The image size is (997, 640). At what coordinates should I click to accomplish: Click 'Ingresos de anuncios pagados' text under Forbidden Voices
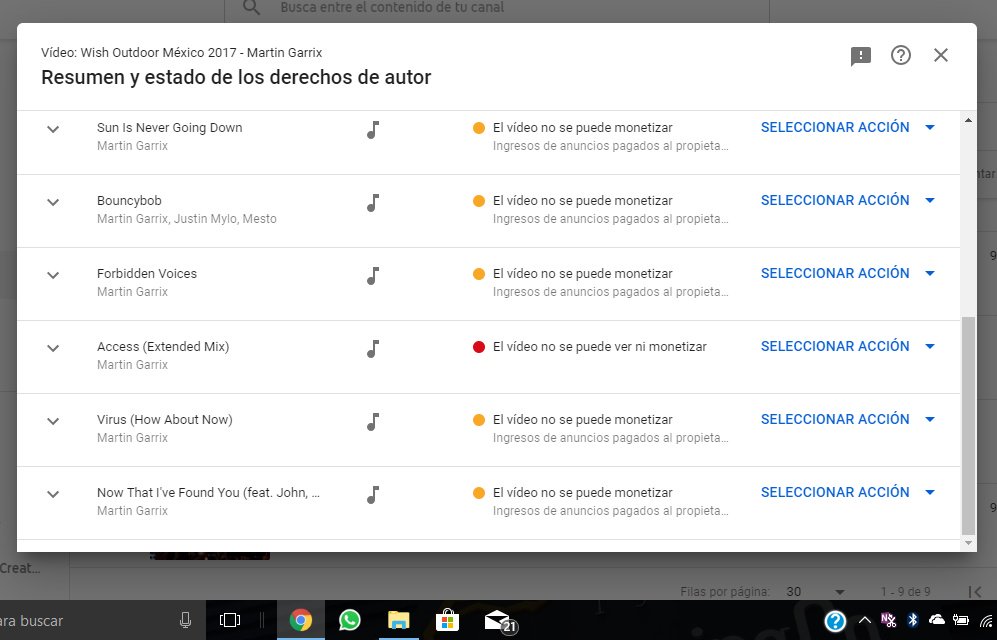[x=610, y=292]
